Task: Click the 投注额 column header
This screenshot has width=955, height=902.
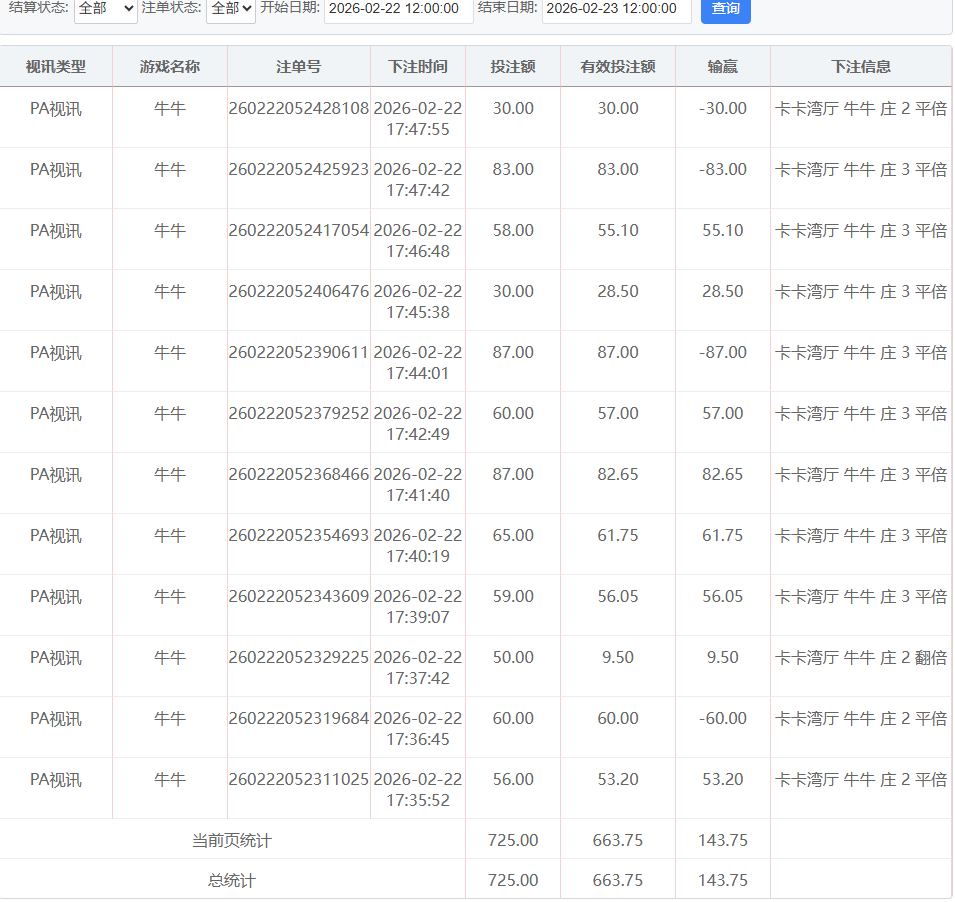Action: (512, 67)
